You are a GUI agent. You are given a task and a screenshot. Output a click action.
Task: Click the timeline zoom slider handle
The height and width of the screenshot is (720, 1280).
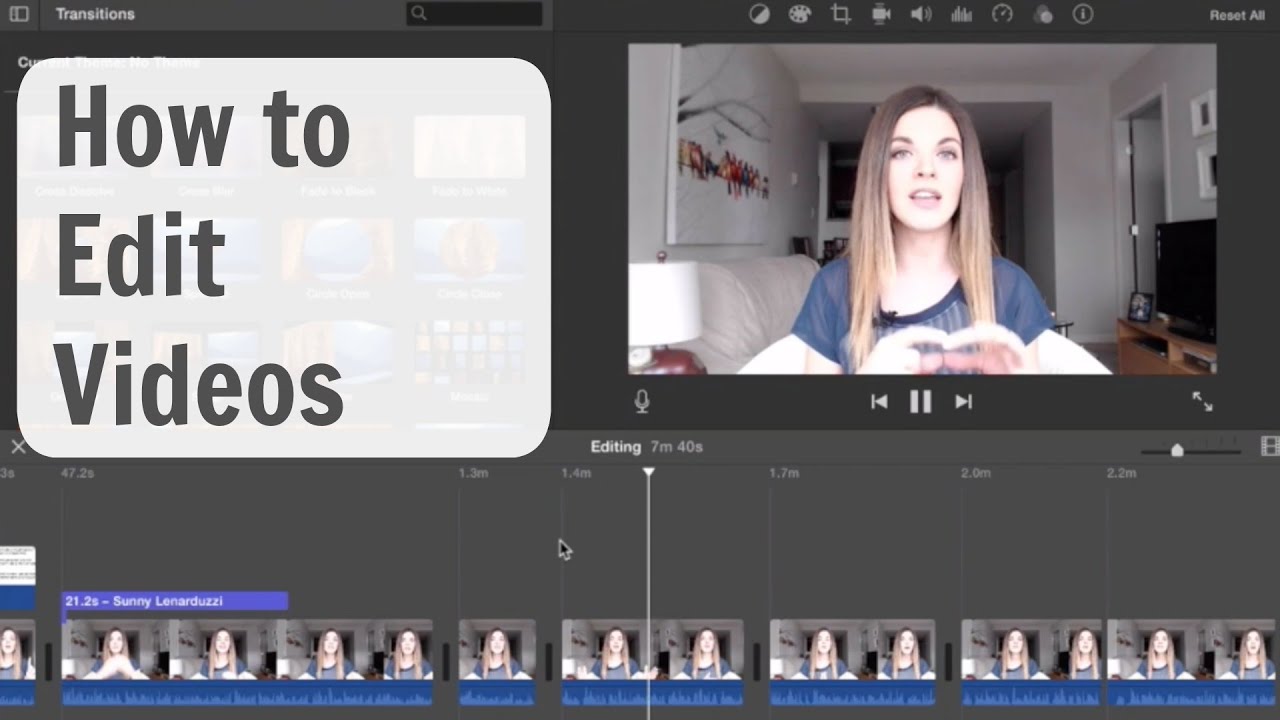click(x=1177, y=450)
